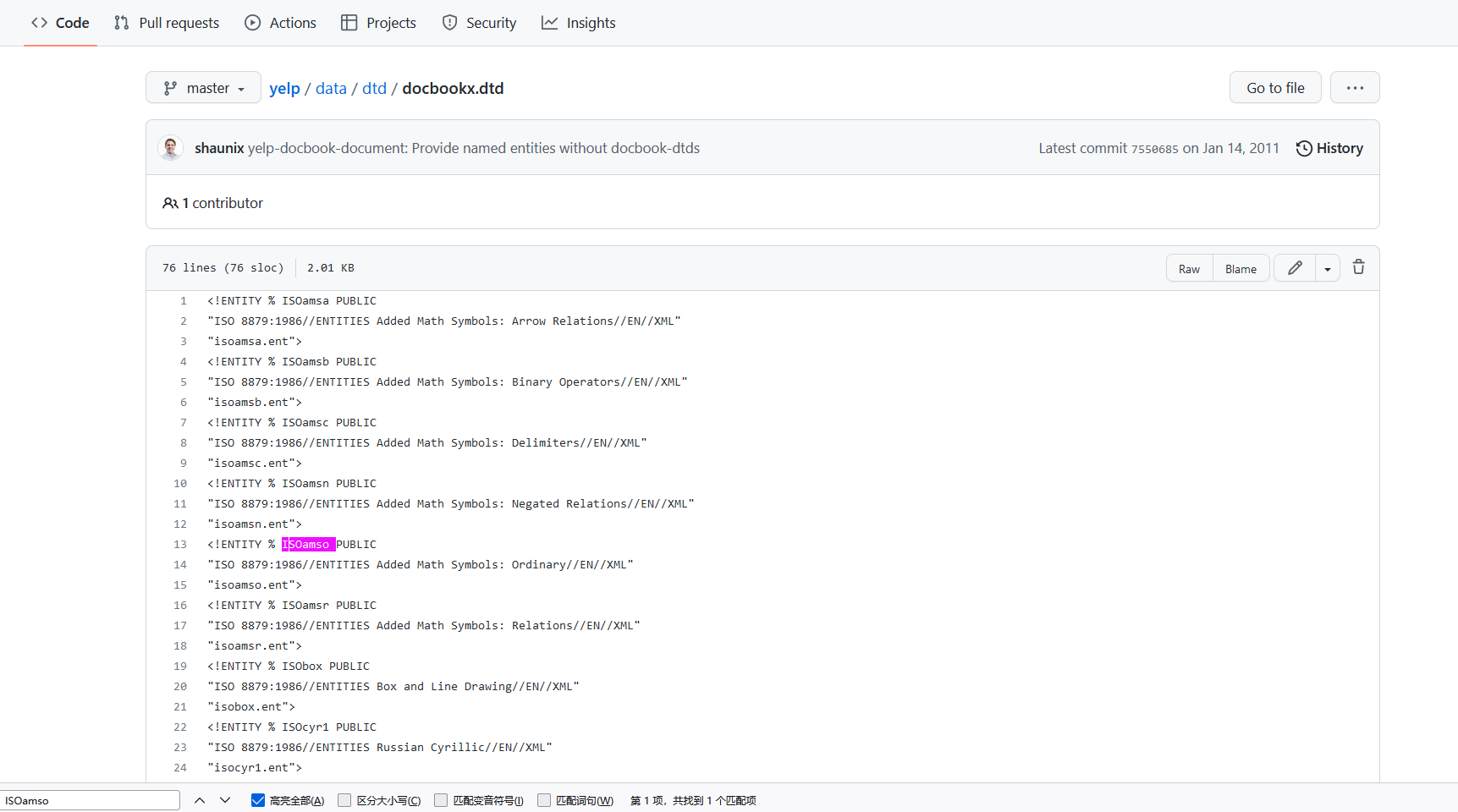The image size is (1458, 812).
Task: Delete this file with the trash icon
Action: 1359,267
